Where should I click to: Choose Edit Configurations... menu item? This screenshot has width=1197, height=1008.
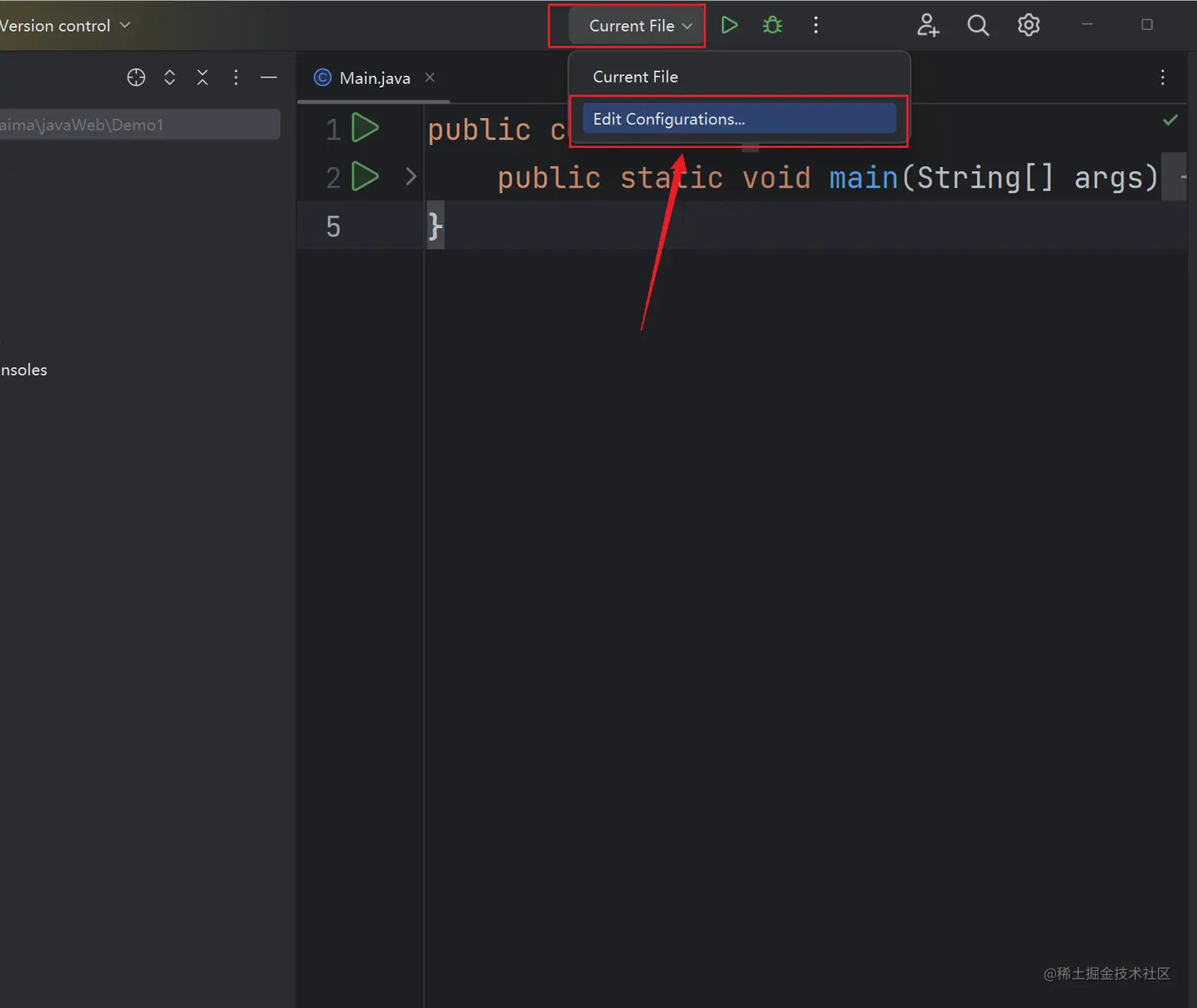tap(739, 119)
